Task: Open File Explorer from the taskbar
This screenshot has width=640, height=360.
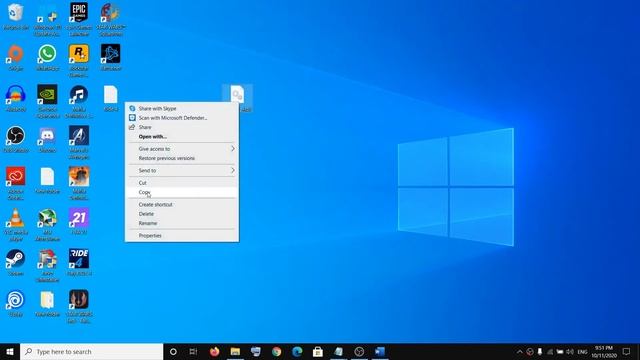Action: (235, 351)
